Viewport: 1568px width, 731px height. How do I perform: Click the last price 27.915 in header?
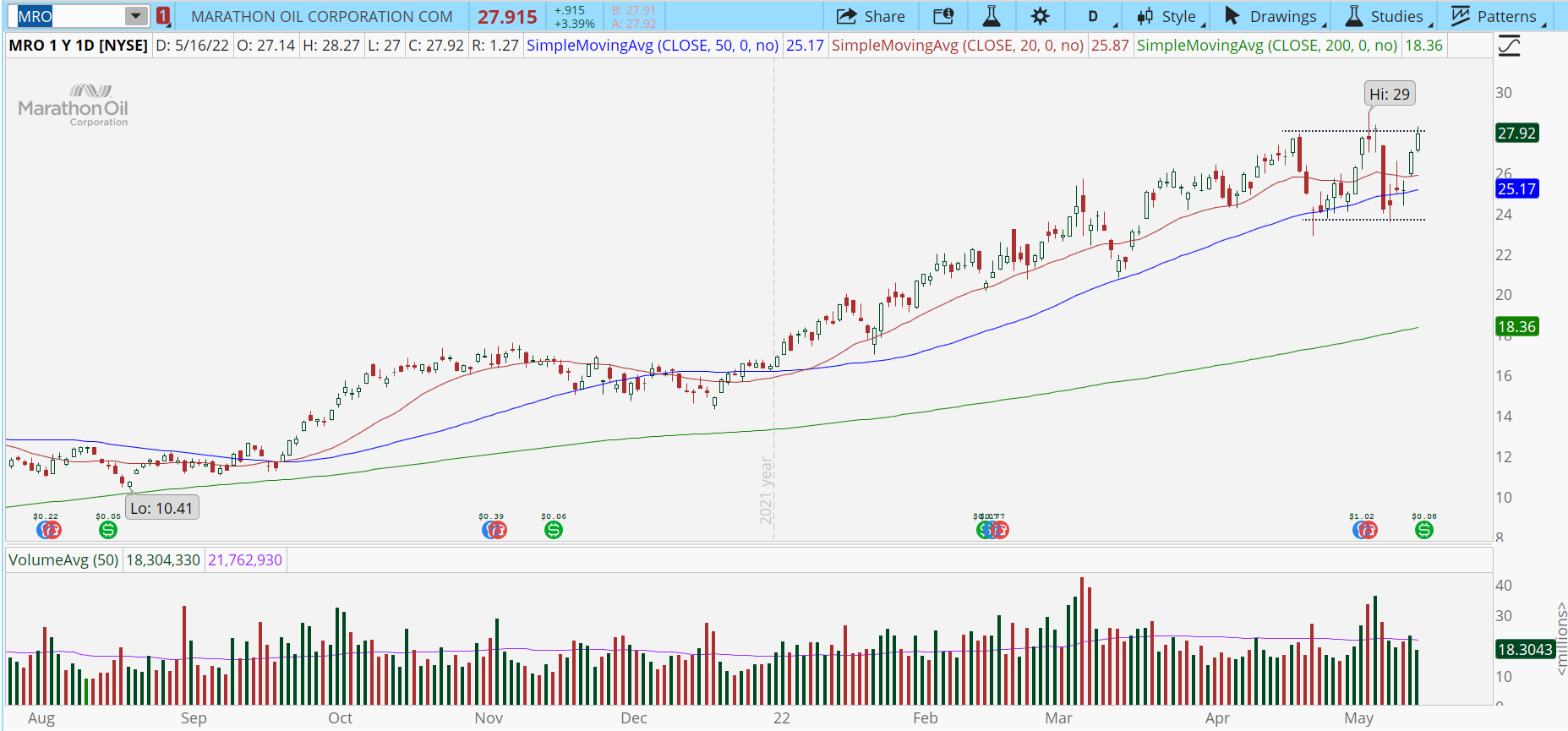[x=507, y=17]
